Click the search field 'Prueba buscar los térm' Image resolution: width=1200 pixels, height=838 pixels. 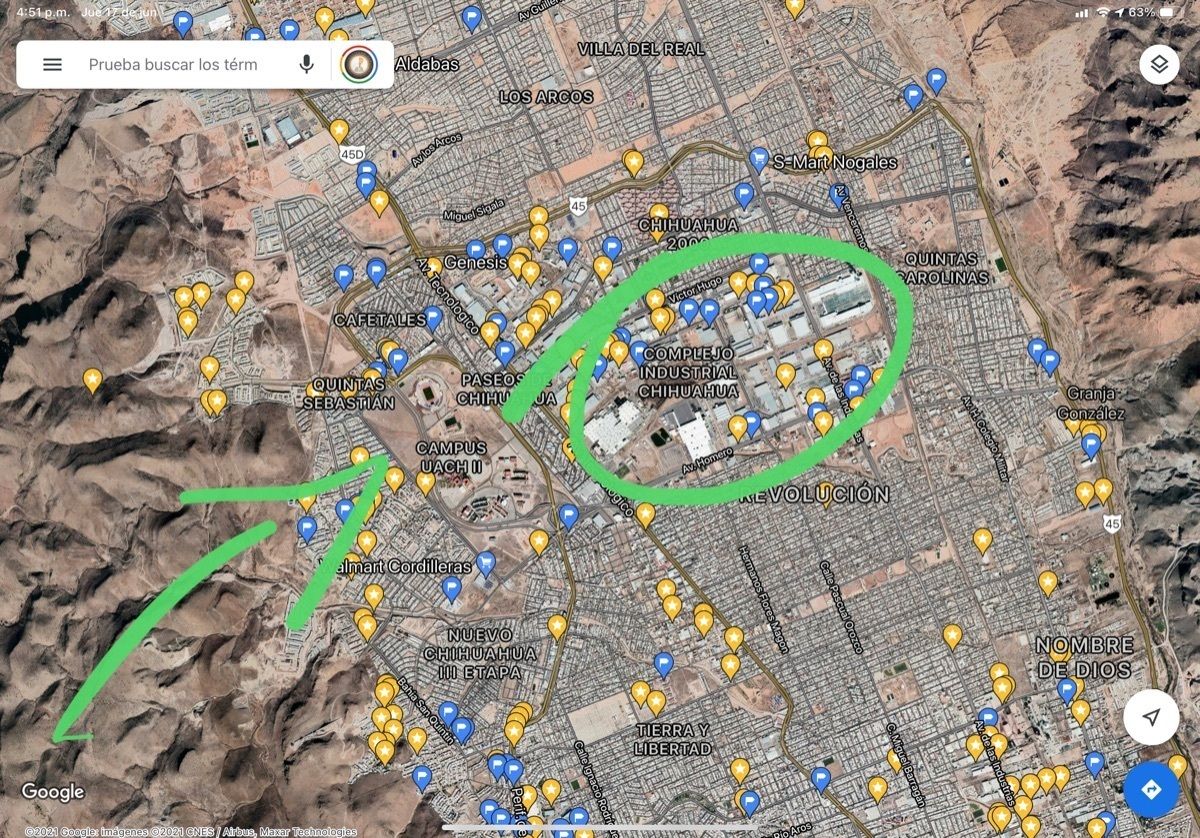173,65
